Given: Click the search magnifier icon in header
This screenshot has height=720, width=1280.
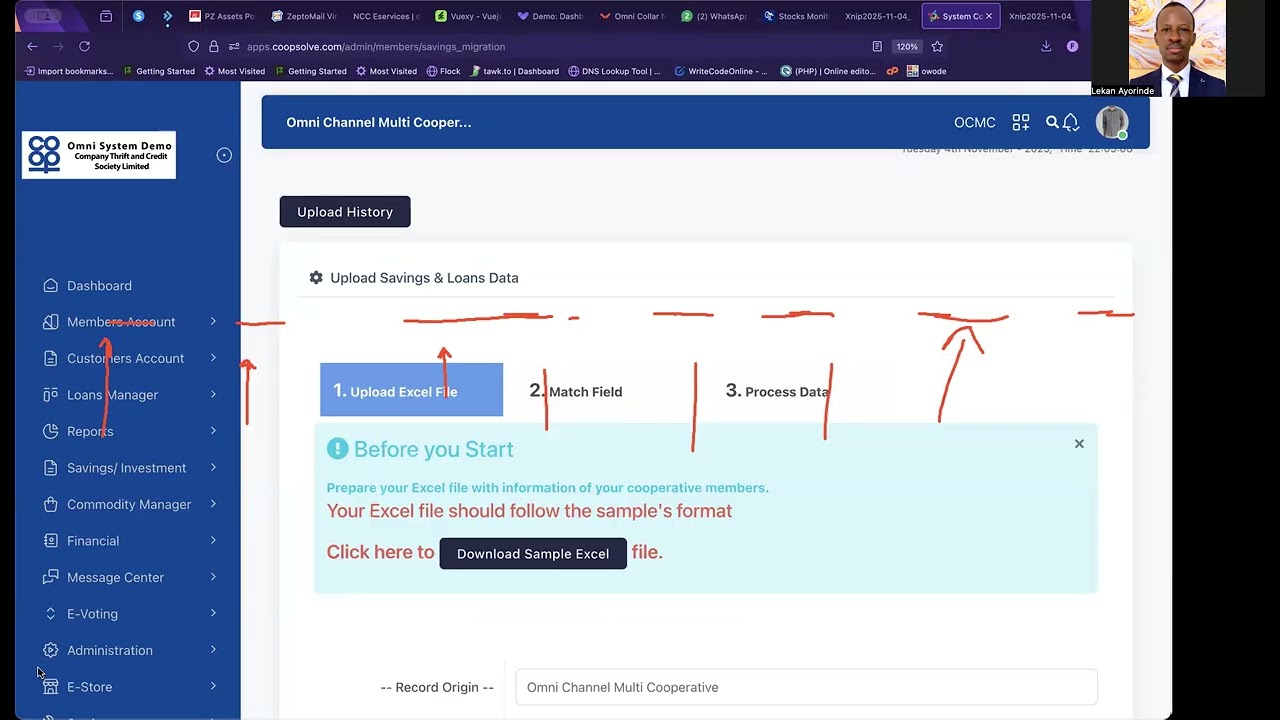Looking at the screenshot, I should pyautogui.click(x=1052, y=122).
